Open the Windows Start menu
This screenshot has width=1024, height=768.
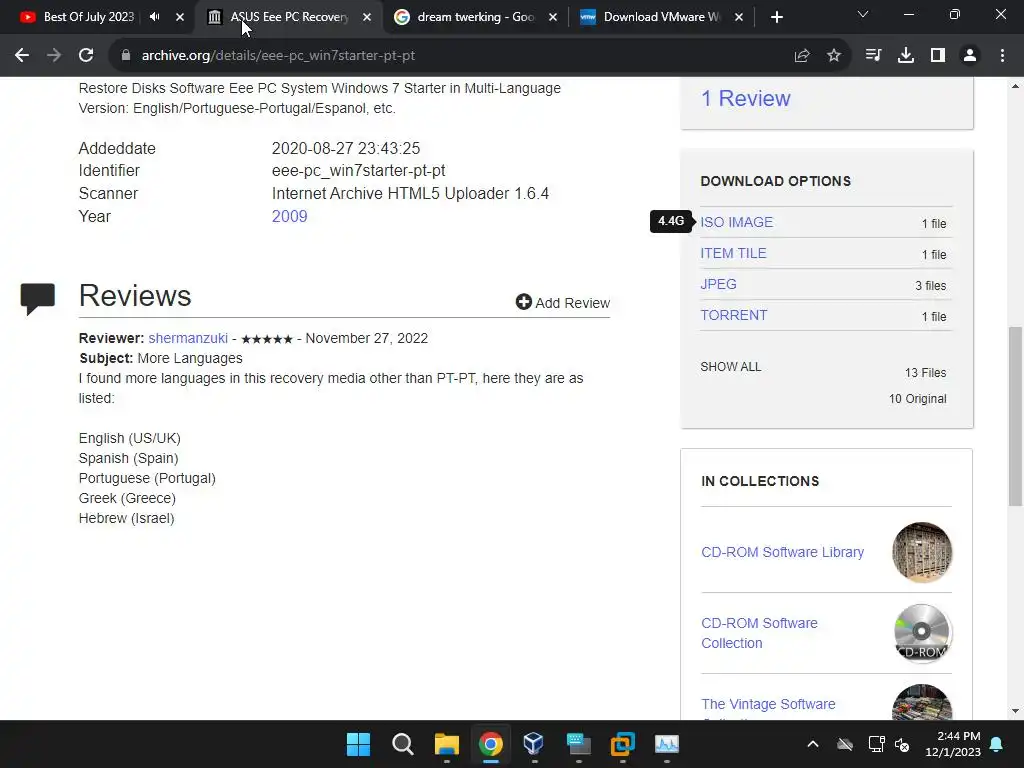[358, 744]
